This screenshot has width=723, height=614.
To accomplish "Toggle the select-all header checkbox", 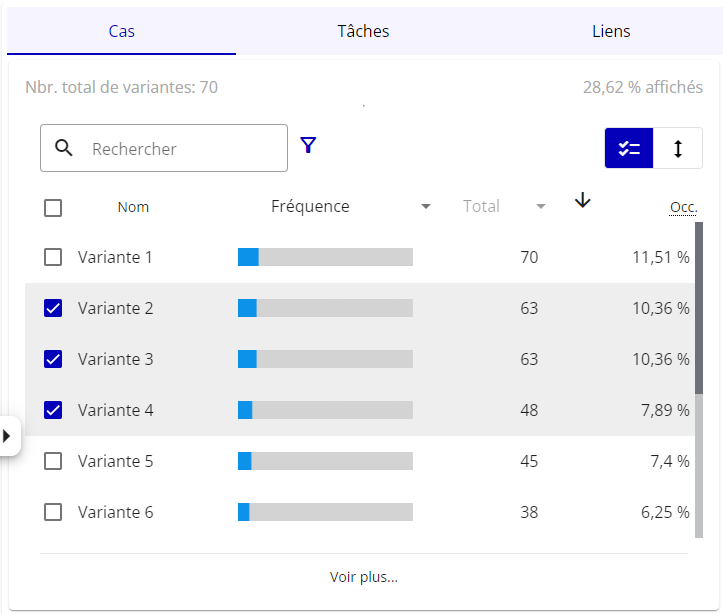I will (x=53, y=208).
